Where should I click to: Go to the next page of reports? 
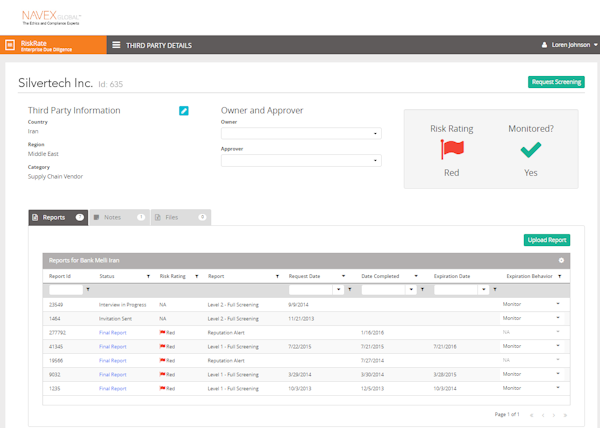(x=554, y=415)
